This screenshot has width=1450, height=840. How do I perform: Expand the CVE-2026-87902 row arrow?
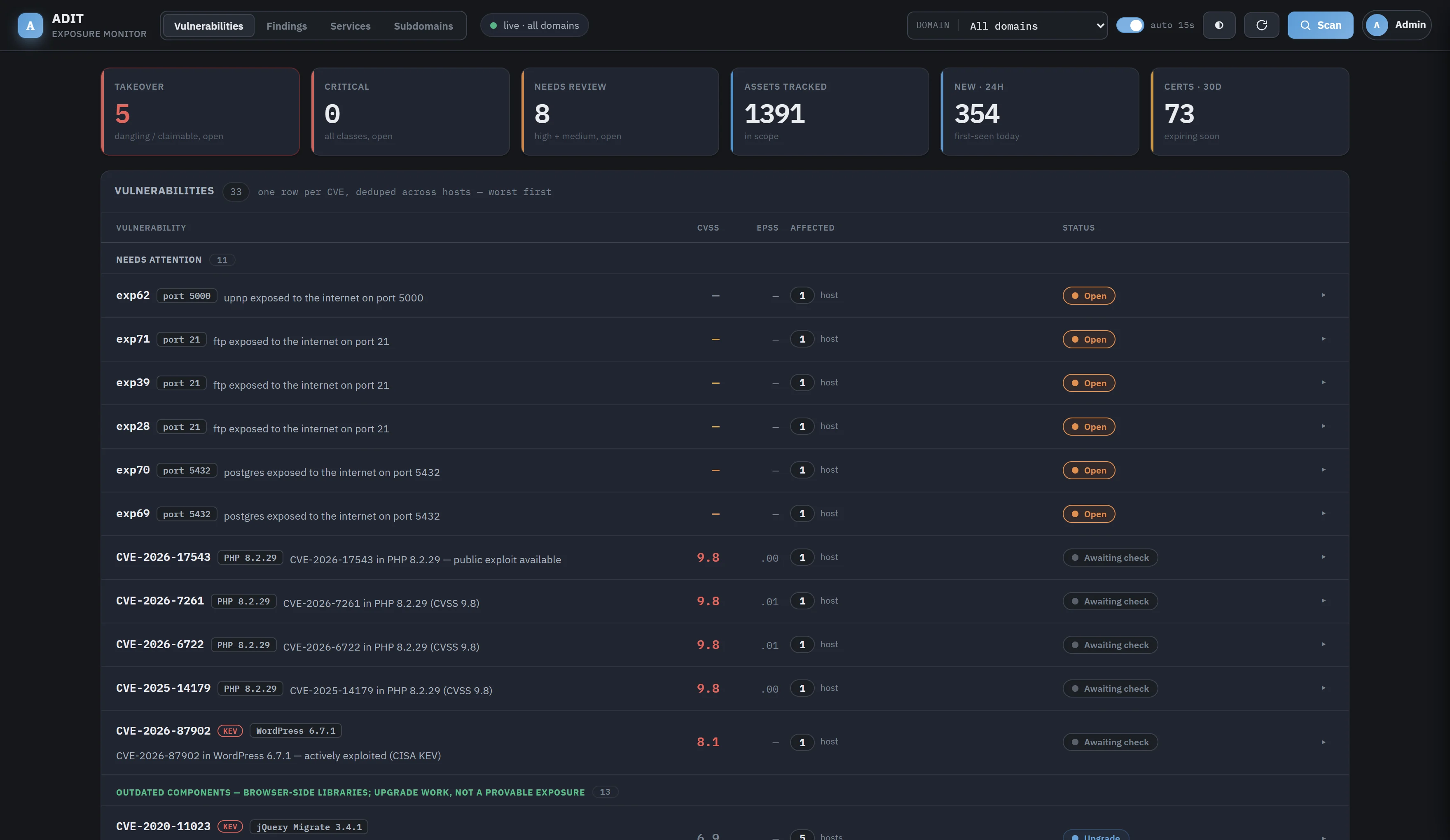tap(1324, 742)
